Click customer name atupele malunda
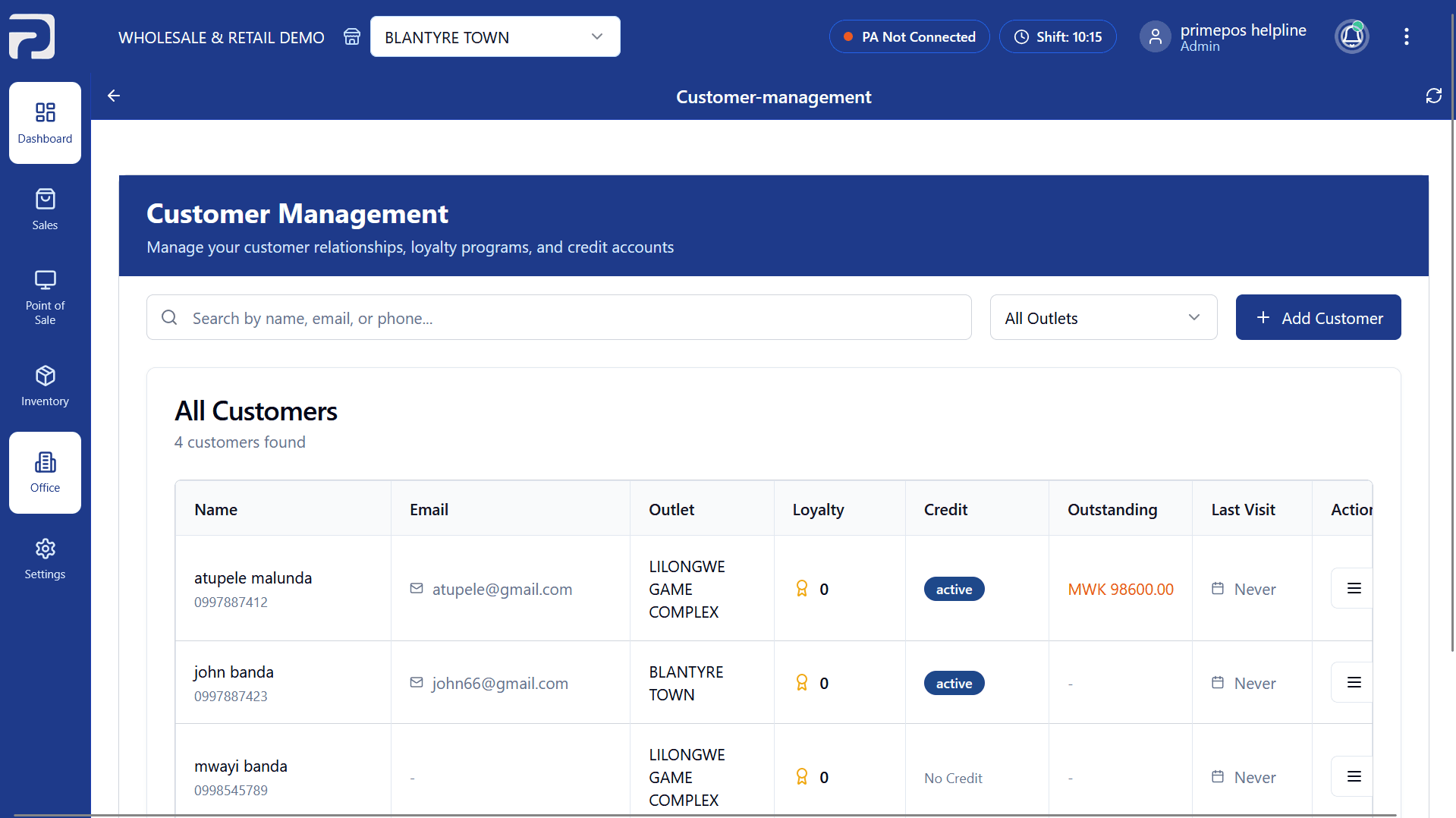 pos(253,577)
